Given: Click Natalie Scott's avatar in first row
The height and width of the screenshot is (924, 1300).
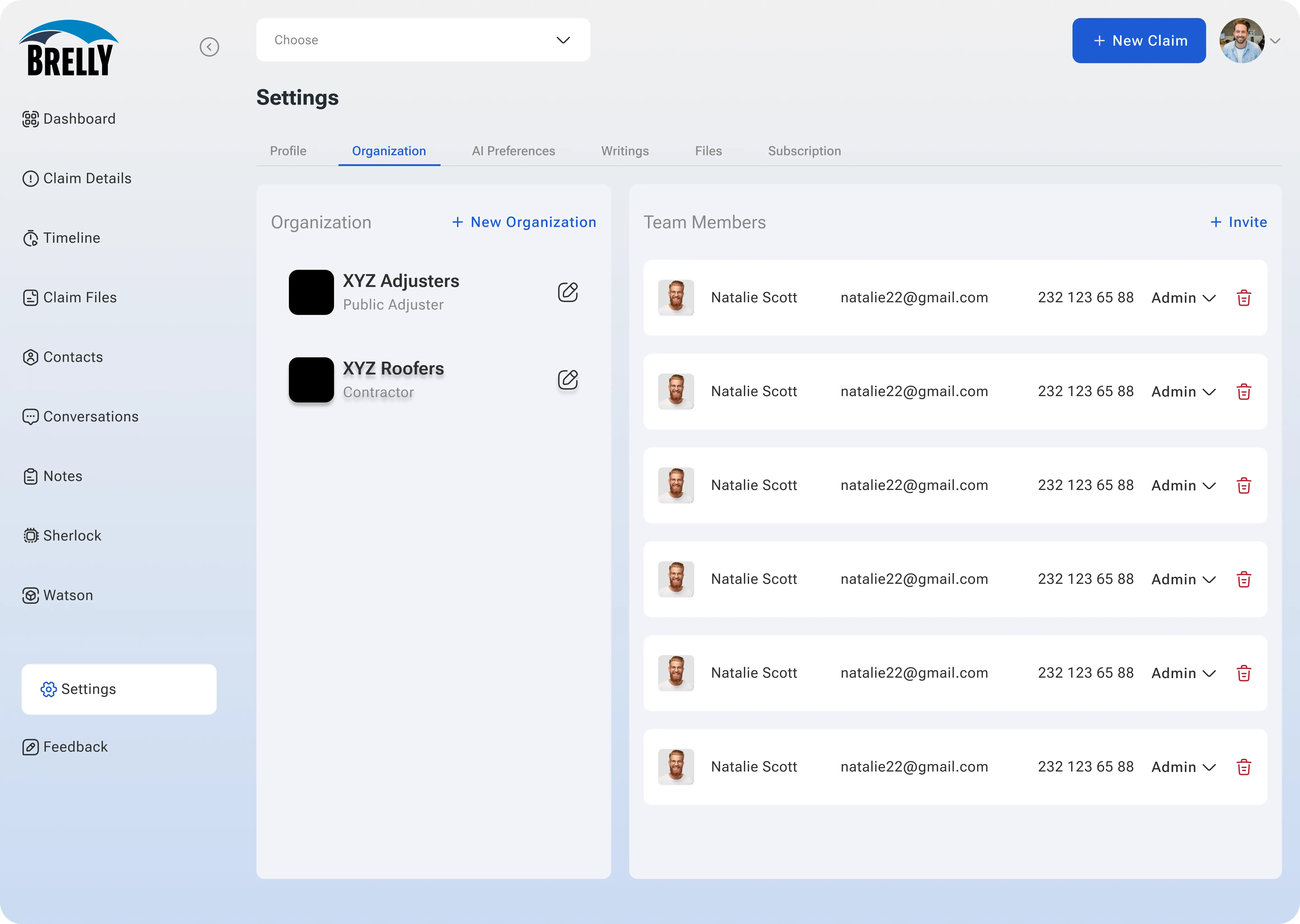Looking at the screenshot, I should [676, 298].
